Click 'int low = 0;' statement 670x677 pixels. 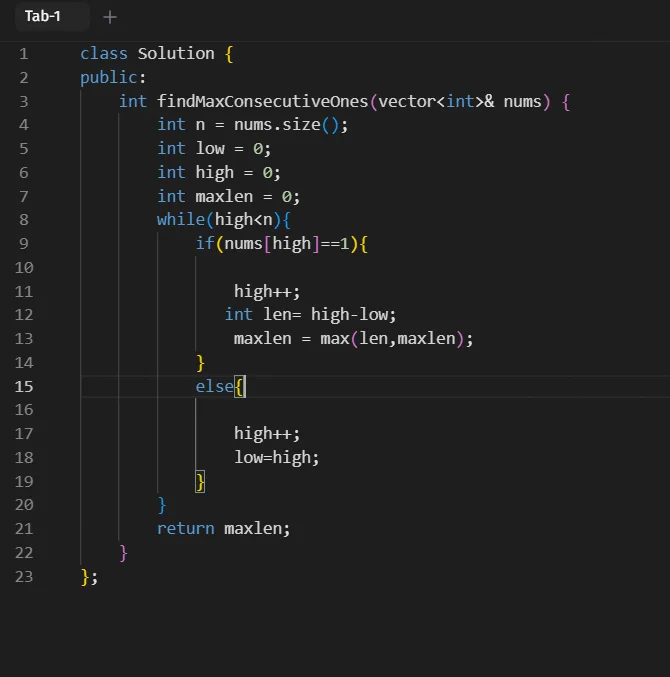[x=214, y=149]
